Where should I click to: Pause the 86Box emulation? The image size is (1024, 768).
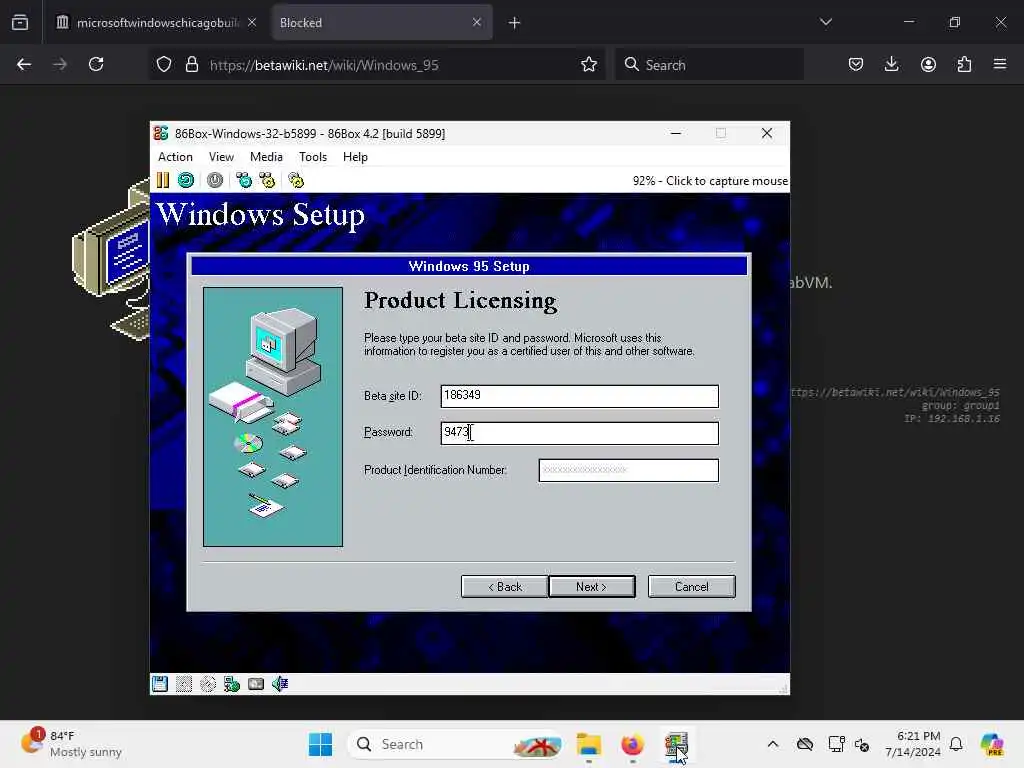[163, 180]
